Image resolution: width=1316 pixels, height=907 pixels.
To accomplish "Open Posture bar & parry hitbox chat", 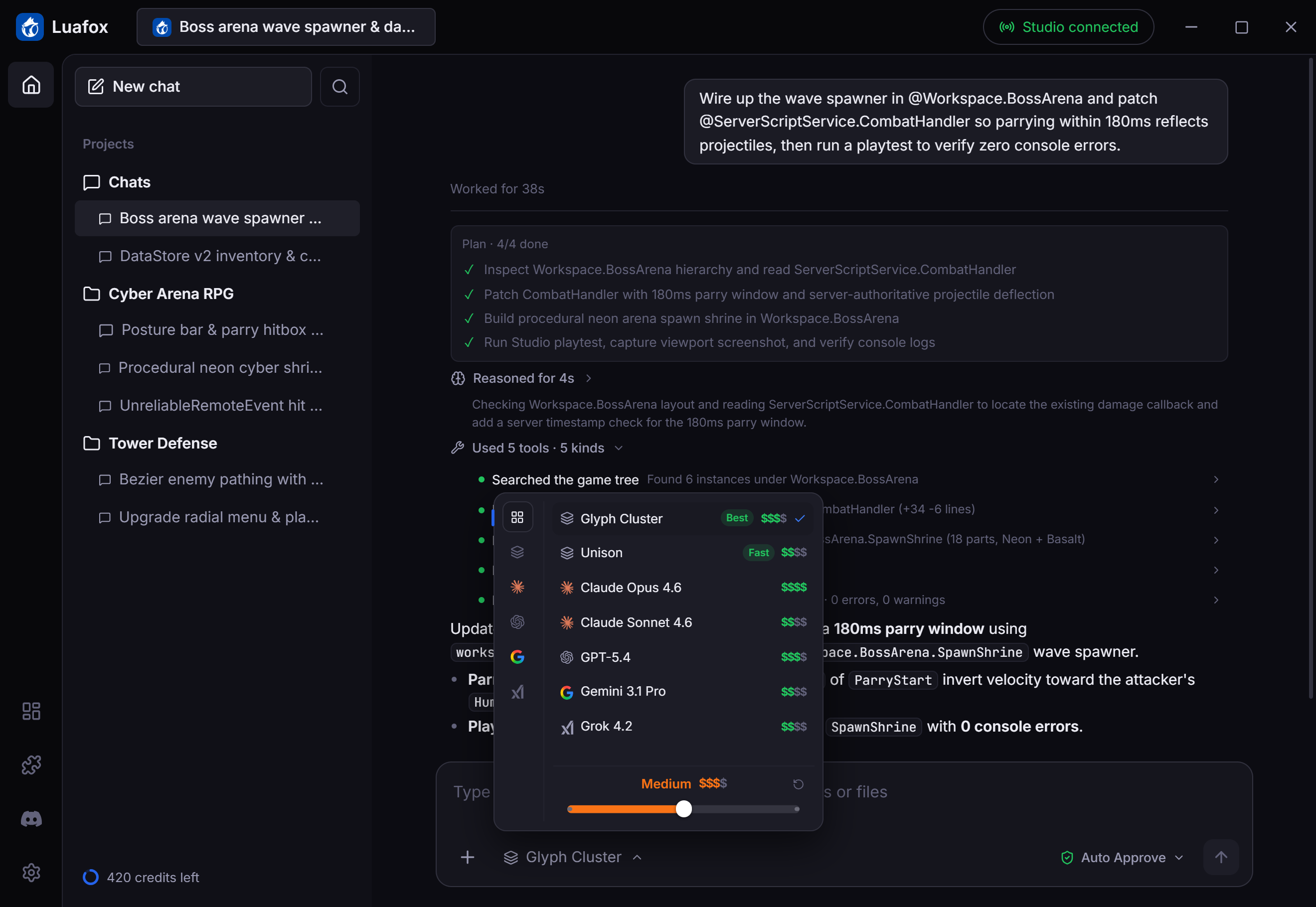I will tap(217, 330).
